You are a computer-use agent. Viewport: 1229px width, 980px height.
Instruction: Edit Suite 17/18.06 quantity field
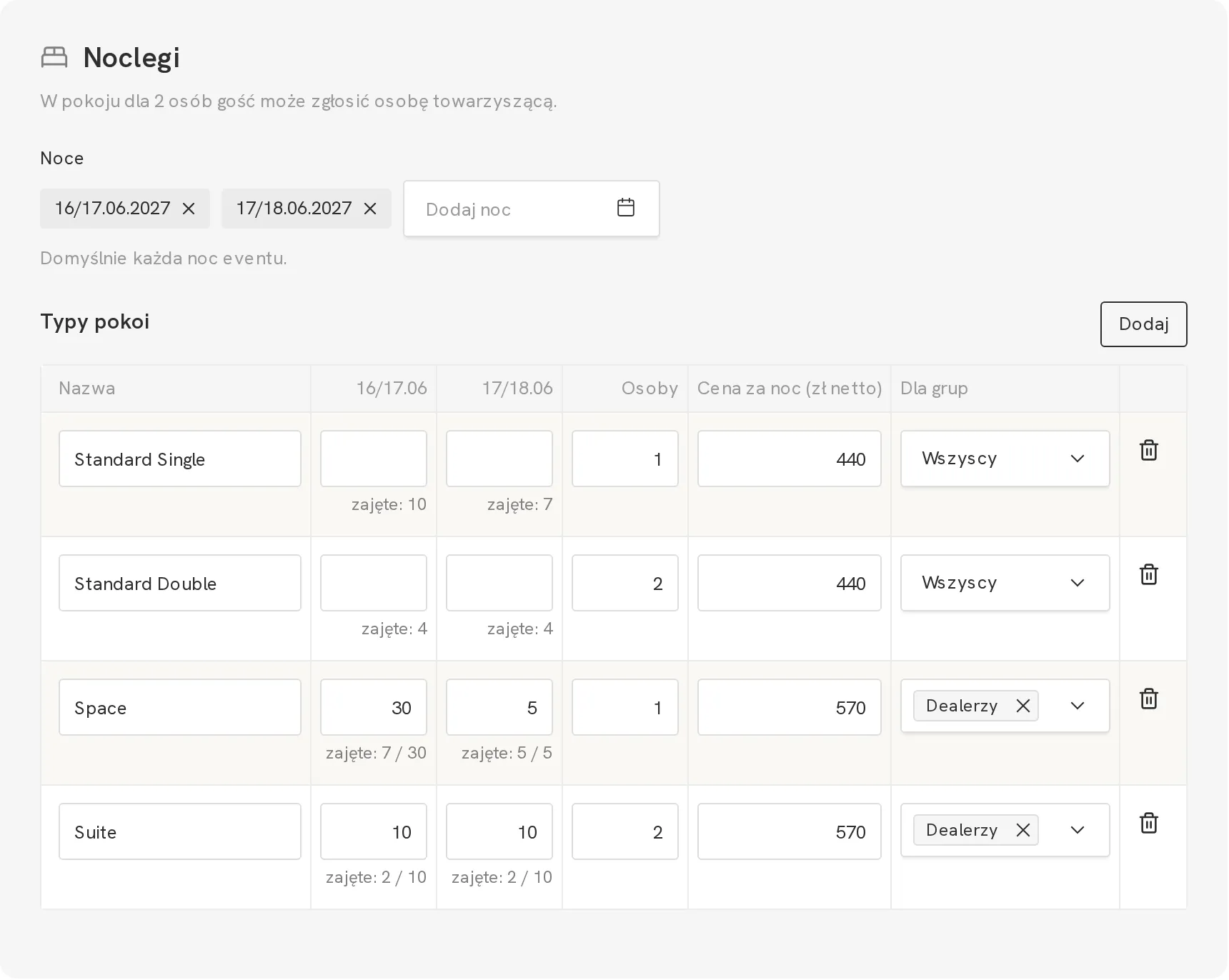point(499,831)
